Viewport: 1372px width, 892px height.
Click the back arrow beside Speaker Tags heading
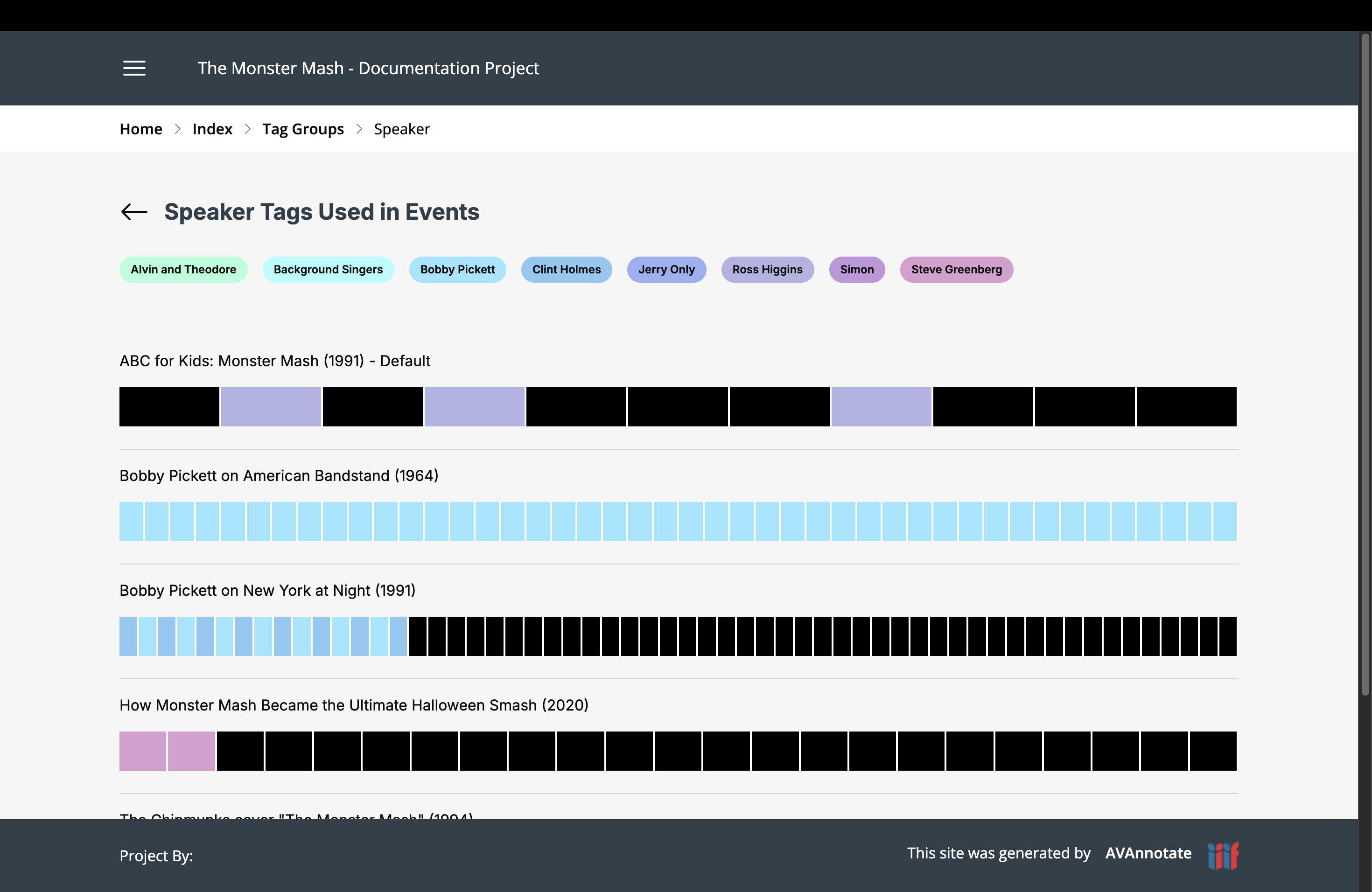pos(134,212)
